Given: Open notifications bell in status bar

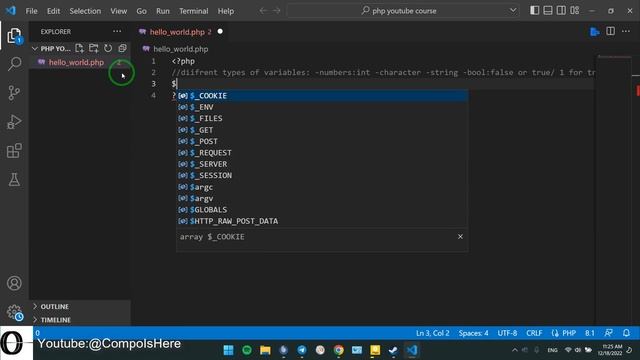Looking at the screenshot, I should pyautogui.click(x=627, y=333).
